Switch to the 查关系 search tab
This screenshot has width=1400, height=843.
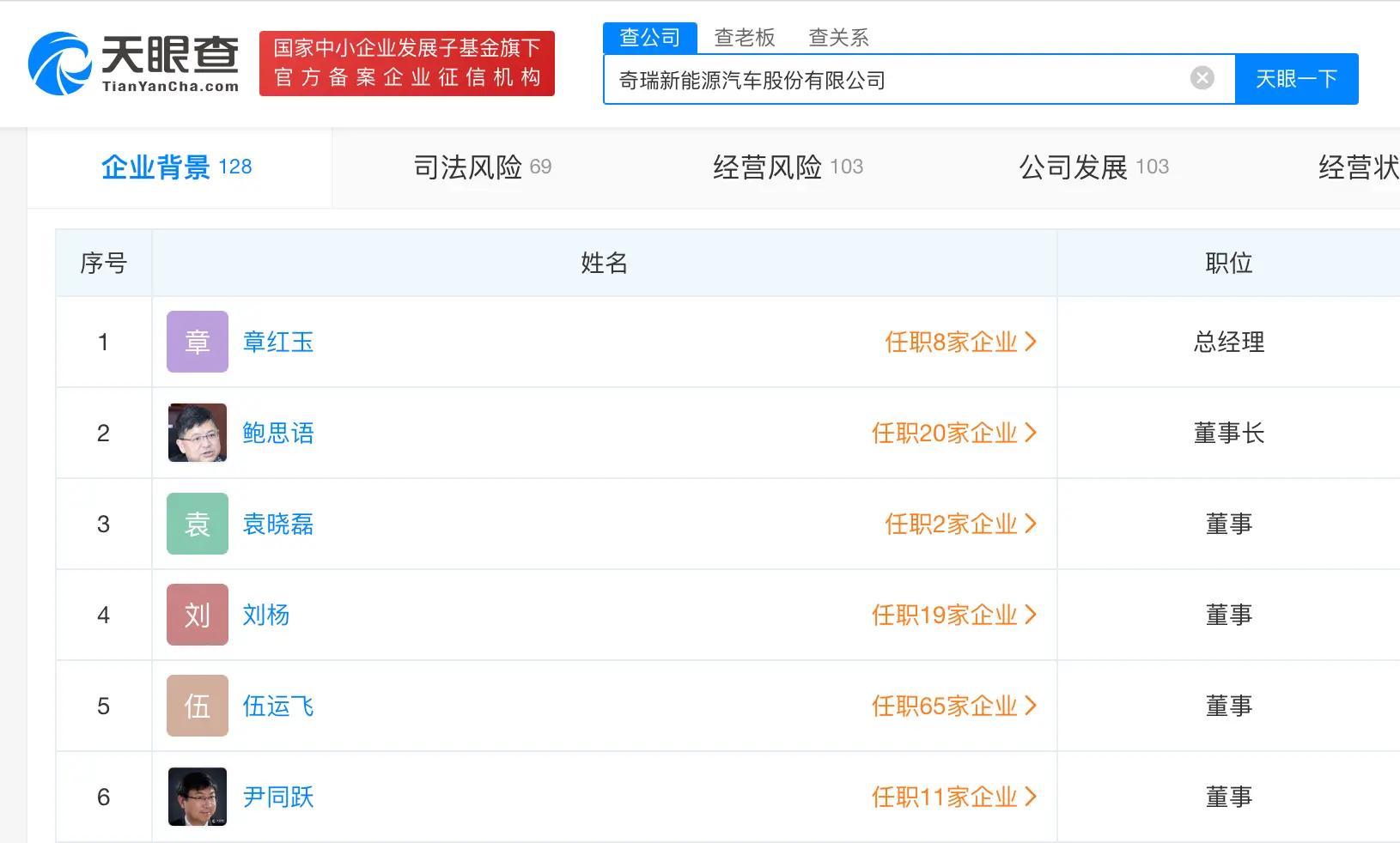point(839,38)
